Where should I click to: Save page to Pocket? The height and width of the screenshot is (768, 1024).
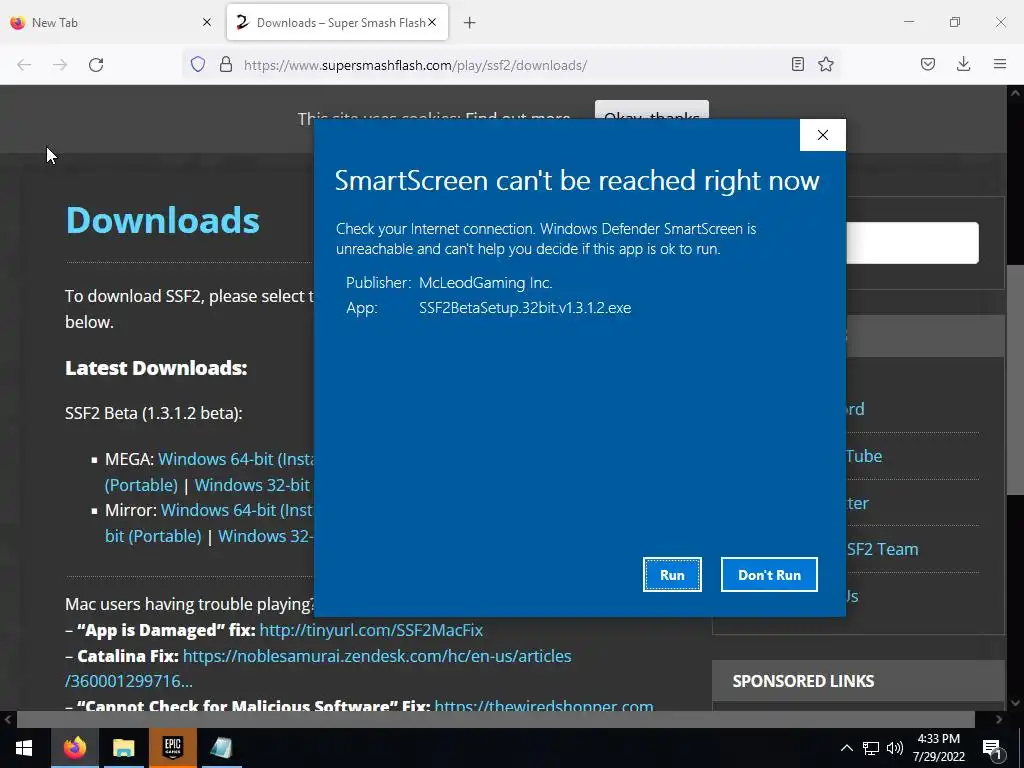tap(928, 64)
